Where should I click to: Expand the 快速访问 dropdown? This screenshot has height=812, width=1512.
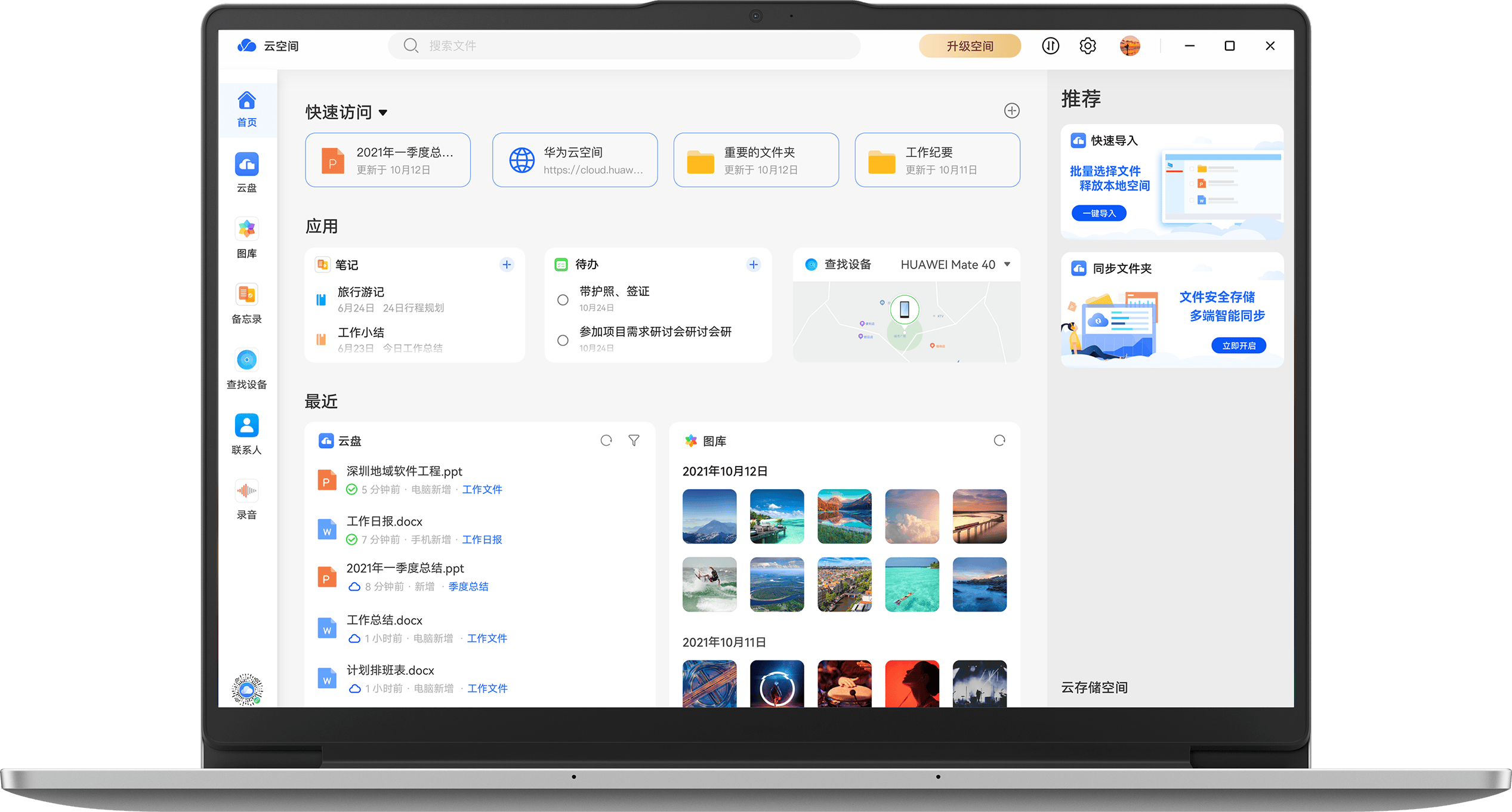pos(384,112)
